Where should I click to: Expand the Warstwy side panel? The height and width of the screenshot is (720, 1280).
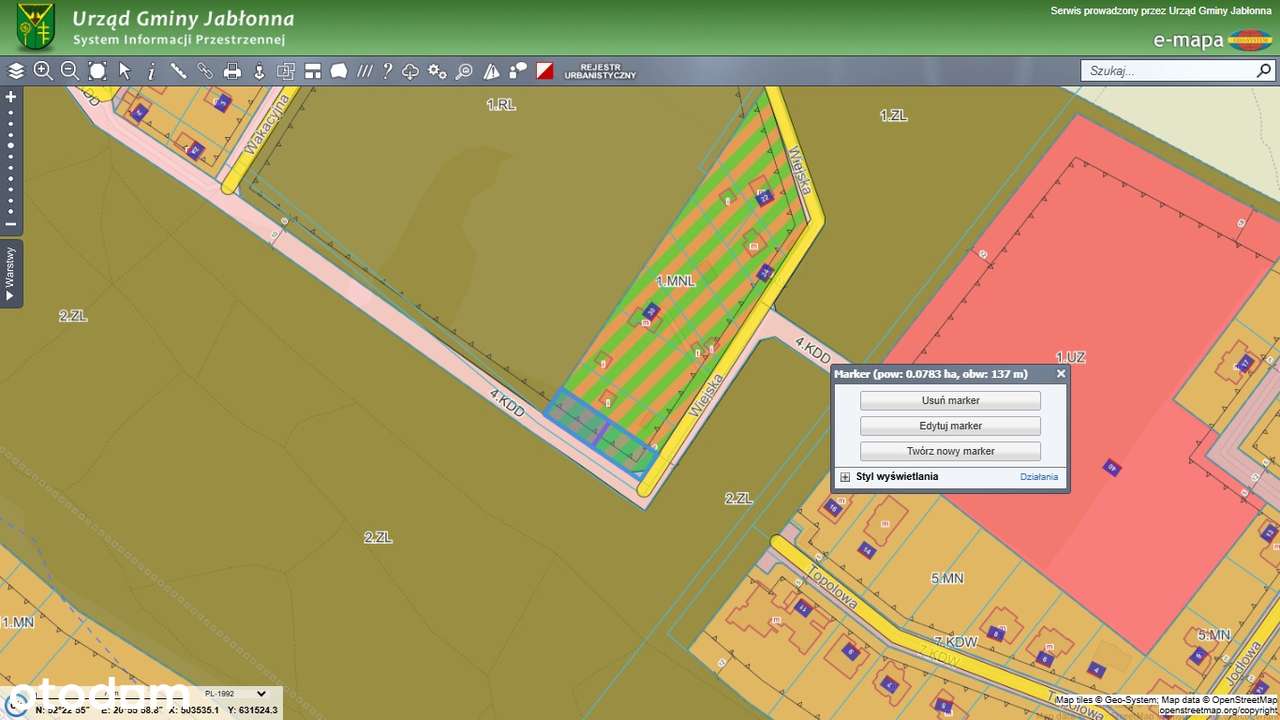[11, 274]
